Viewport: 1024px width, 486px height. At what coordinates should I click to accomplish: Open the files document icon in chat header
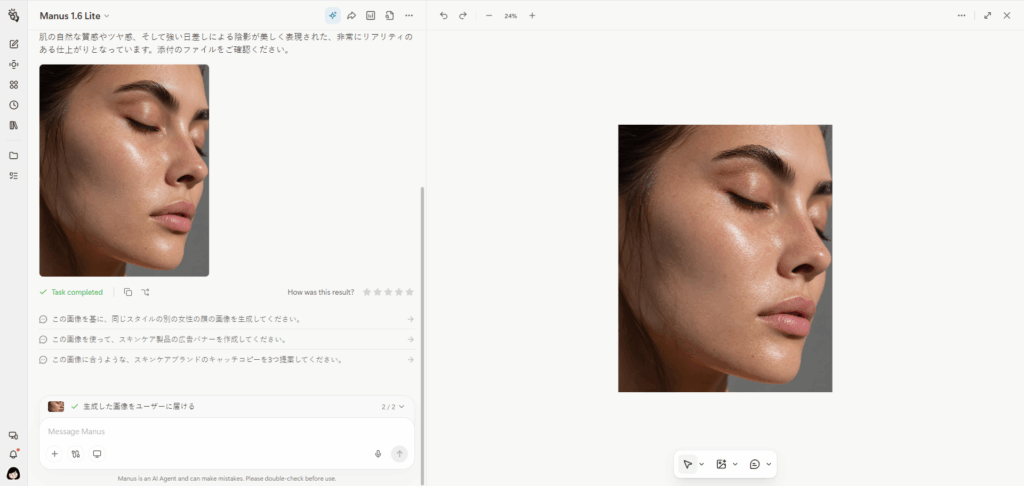pos(389,16)
